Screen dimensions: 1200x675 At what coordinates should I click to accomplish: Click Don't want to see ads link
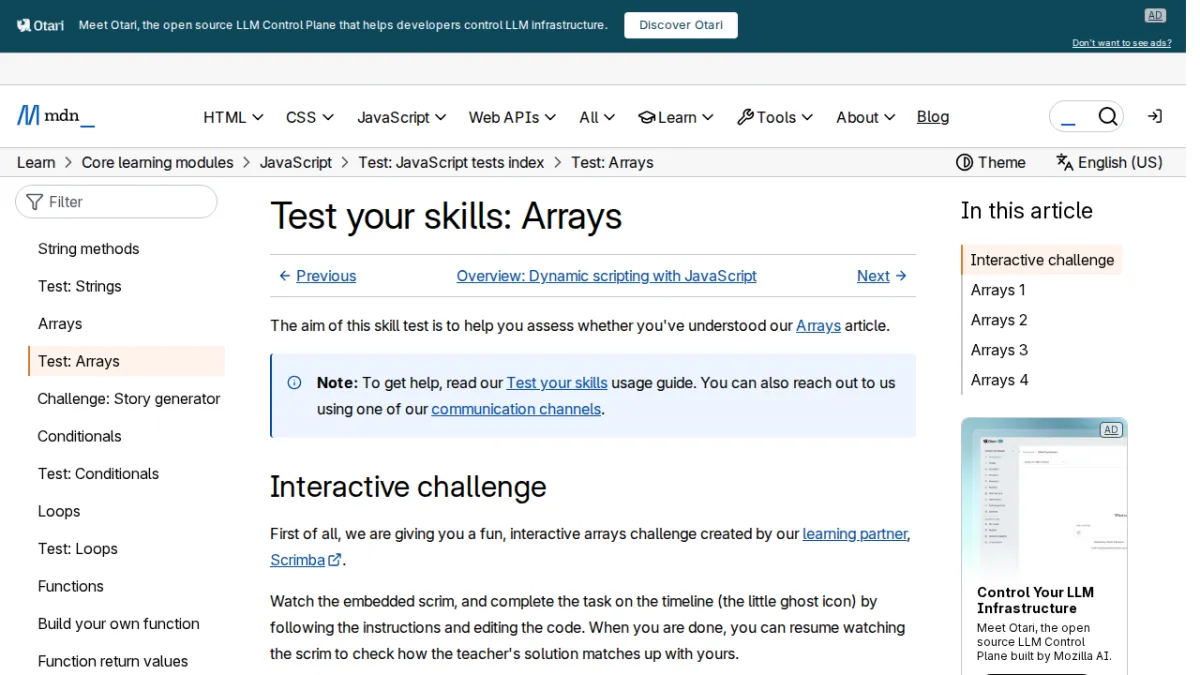(x=1122, y=43)
